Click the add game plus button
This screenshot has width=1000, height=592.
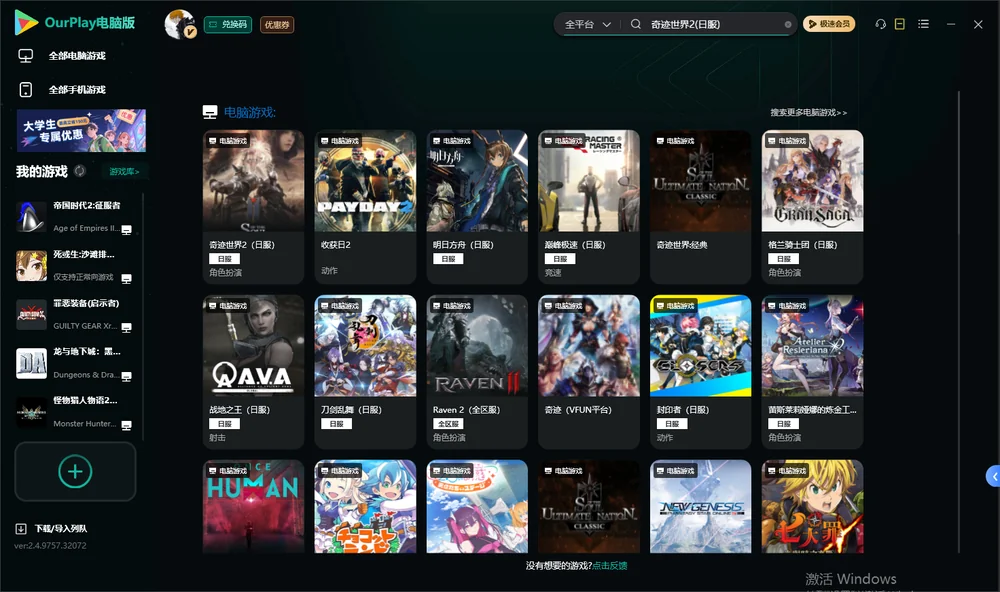click(x=75, y=471)
